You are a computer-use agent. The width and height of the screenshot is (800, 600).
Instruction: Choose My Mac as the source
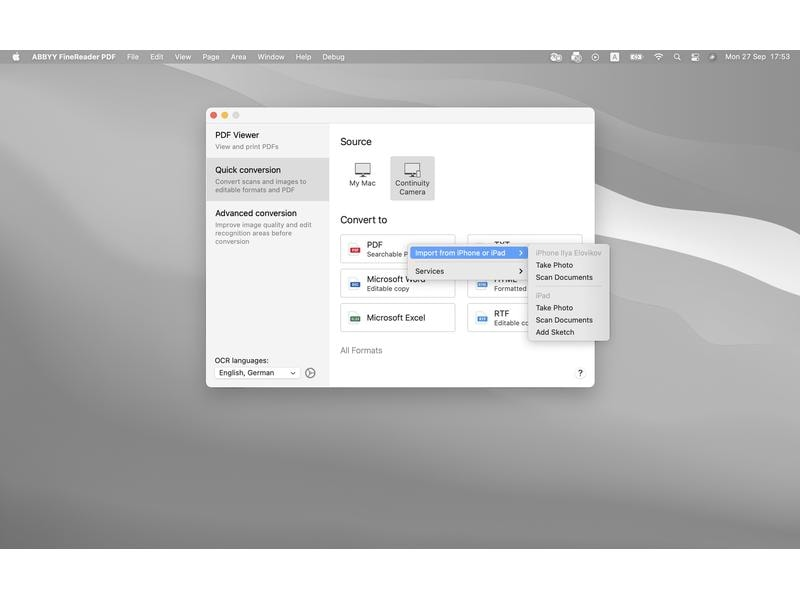coord(362,175)
